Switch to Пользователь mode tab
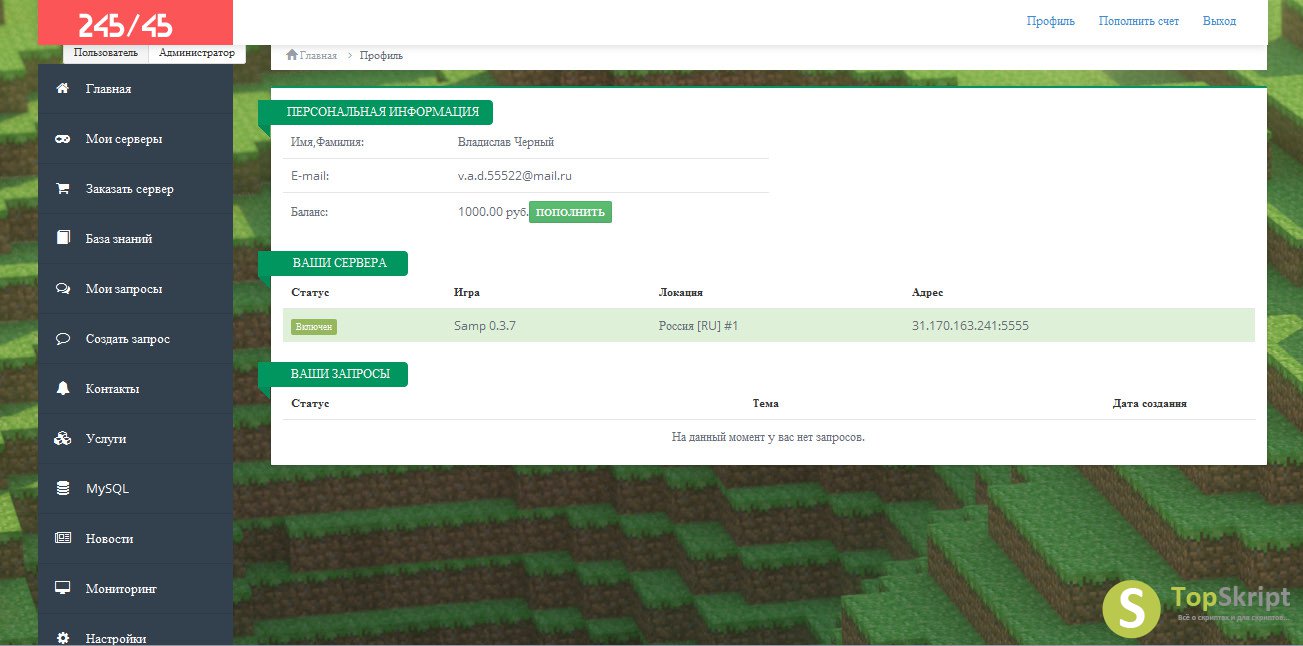Screen dimensions: 1303x646 [105, 53]
